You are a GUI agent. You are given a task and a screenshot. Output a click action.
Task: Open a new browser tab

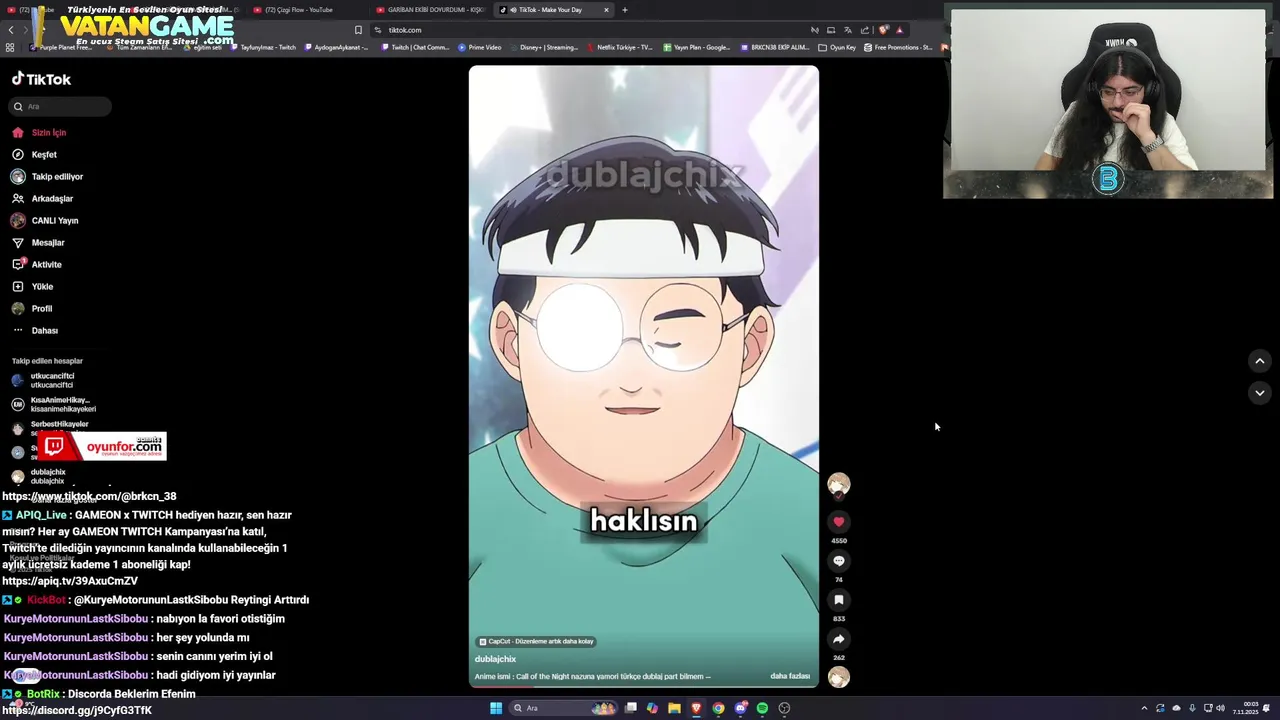pyautogui.click(x=625, y=10)
